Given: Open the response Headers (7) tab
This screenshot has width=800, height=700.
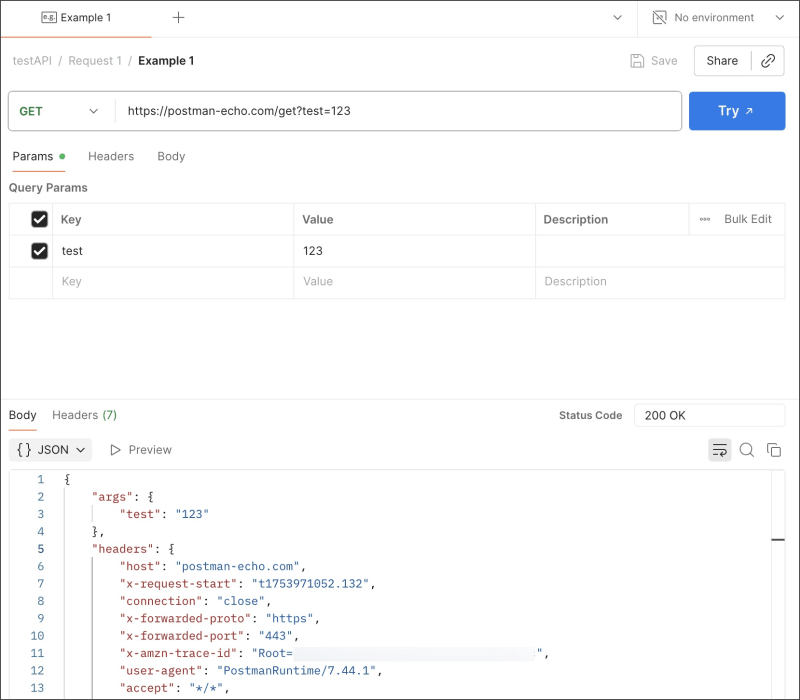Looking at the screenshot, I should point(84,415).
